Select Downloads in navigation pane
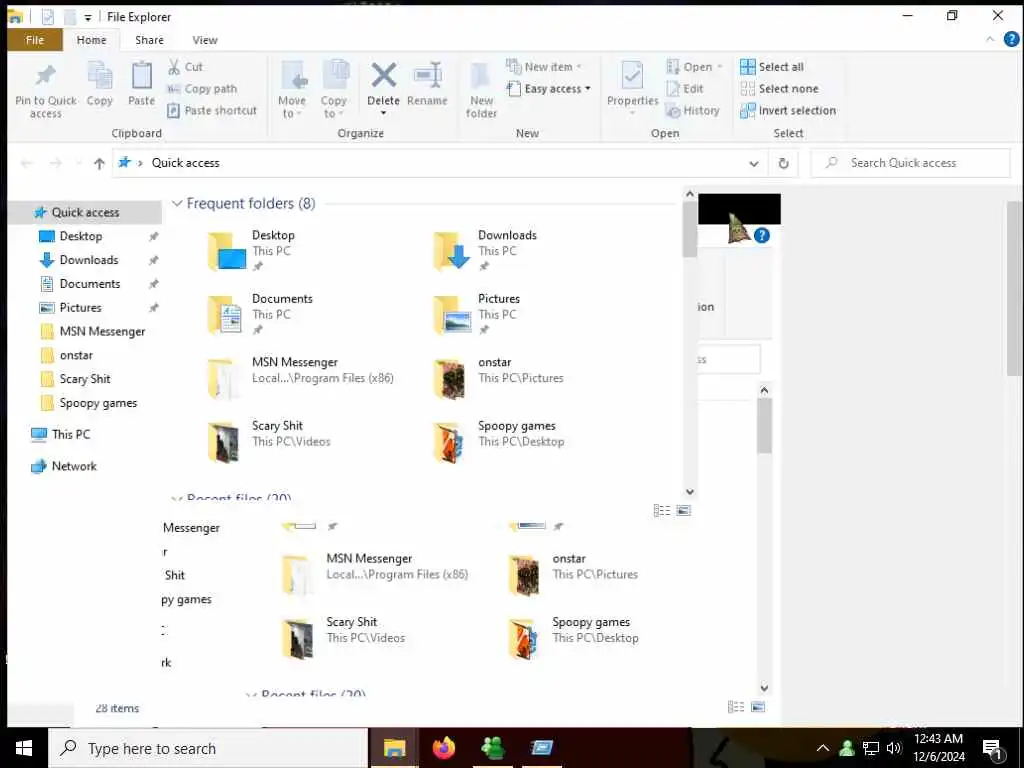This screenshot has width=1024, height=768. 89,260
